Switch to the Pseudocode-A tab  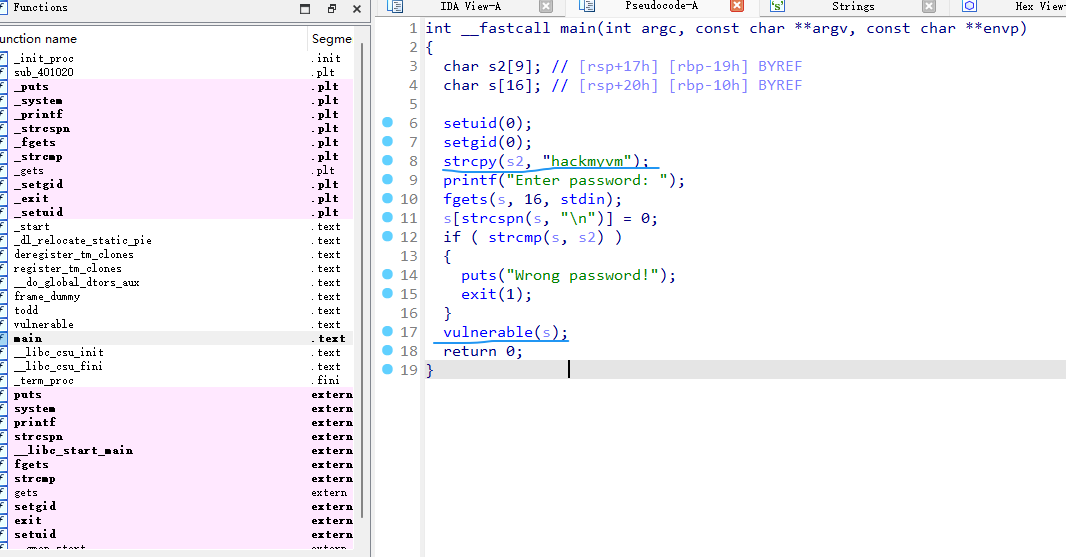(x=661, y=6)
